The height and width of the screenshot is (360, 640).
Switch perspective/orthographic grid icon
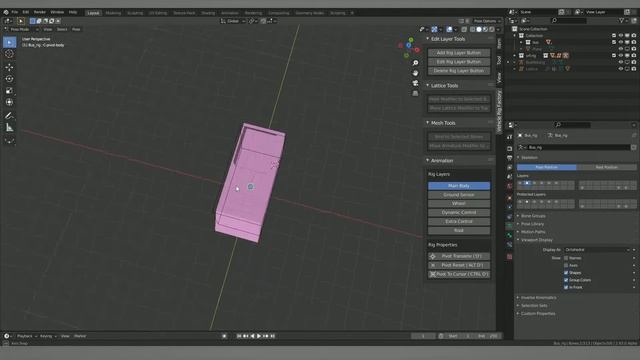(x=415, y=93)
